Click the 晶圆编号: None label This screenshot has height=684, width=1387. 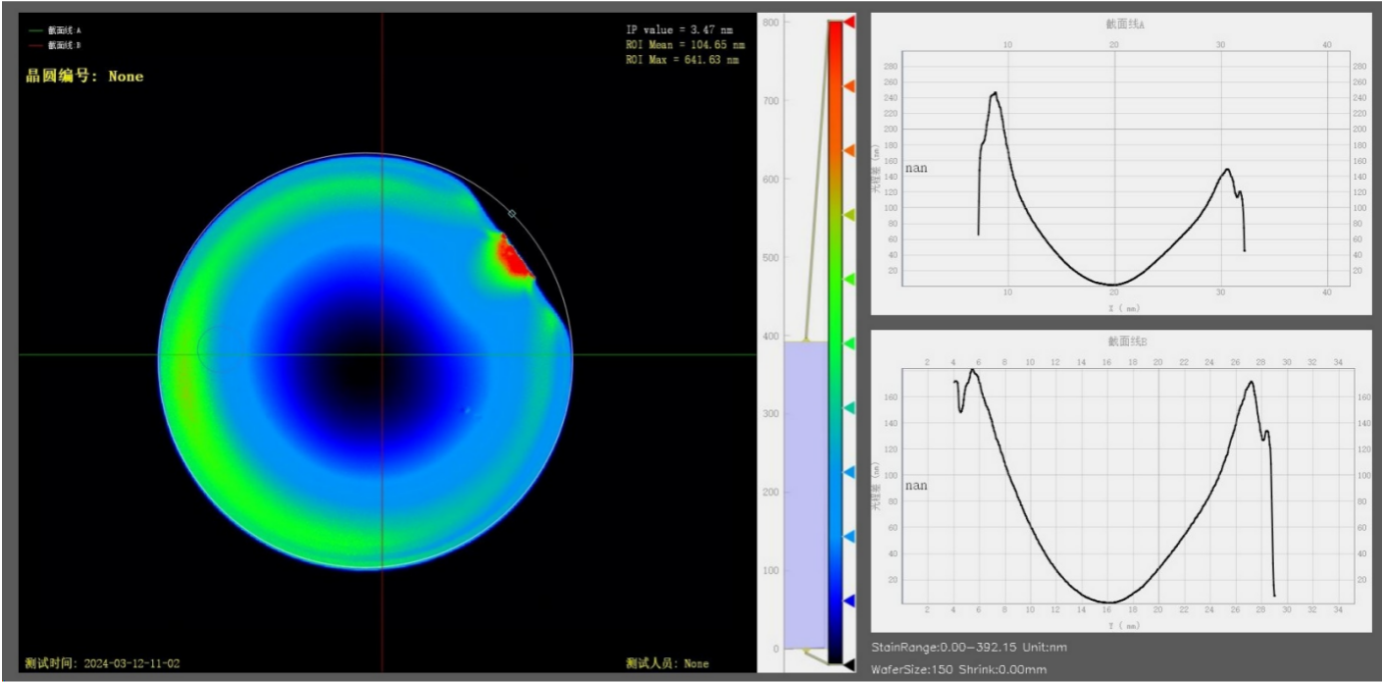85,76
